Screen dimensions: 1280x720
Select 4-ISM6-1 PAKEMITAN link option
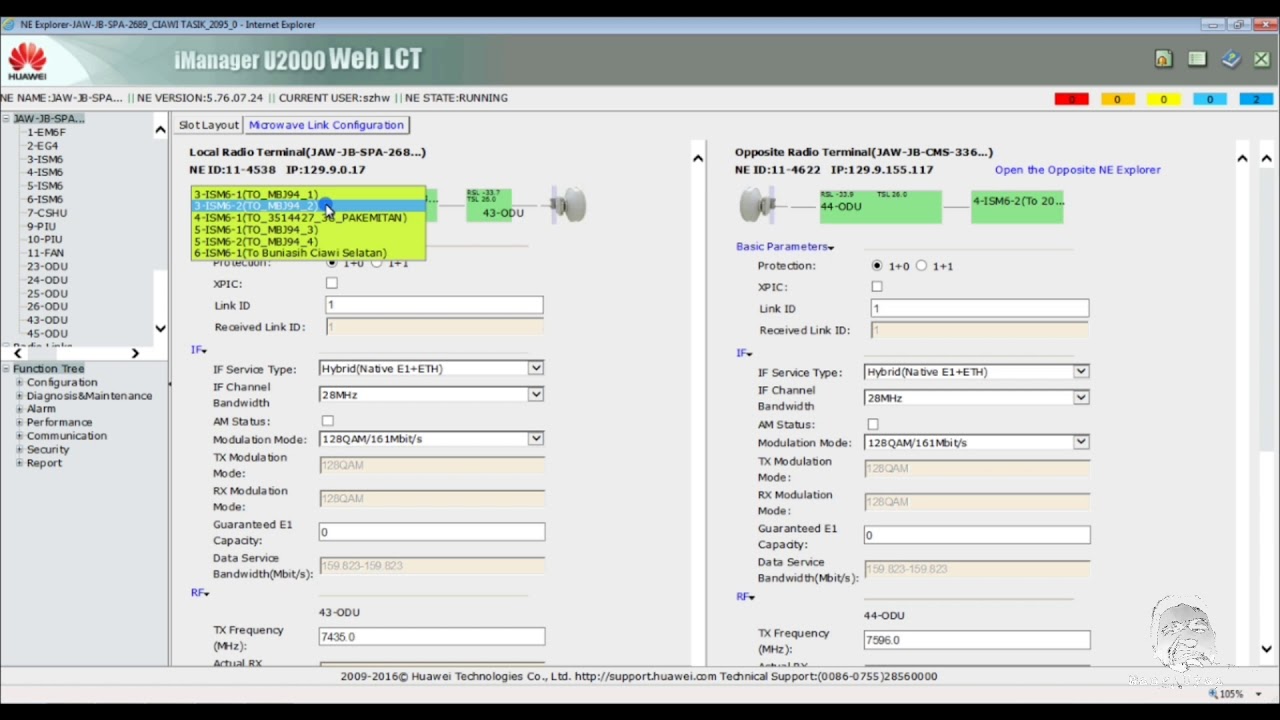308,217
